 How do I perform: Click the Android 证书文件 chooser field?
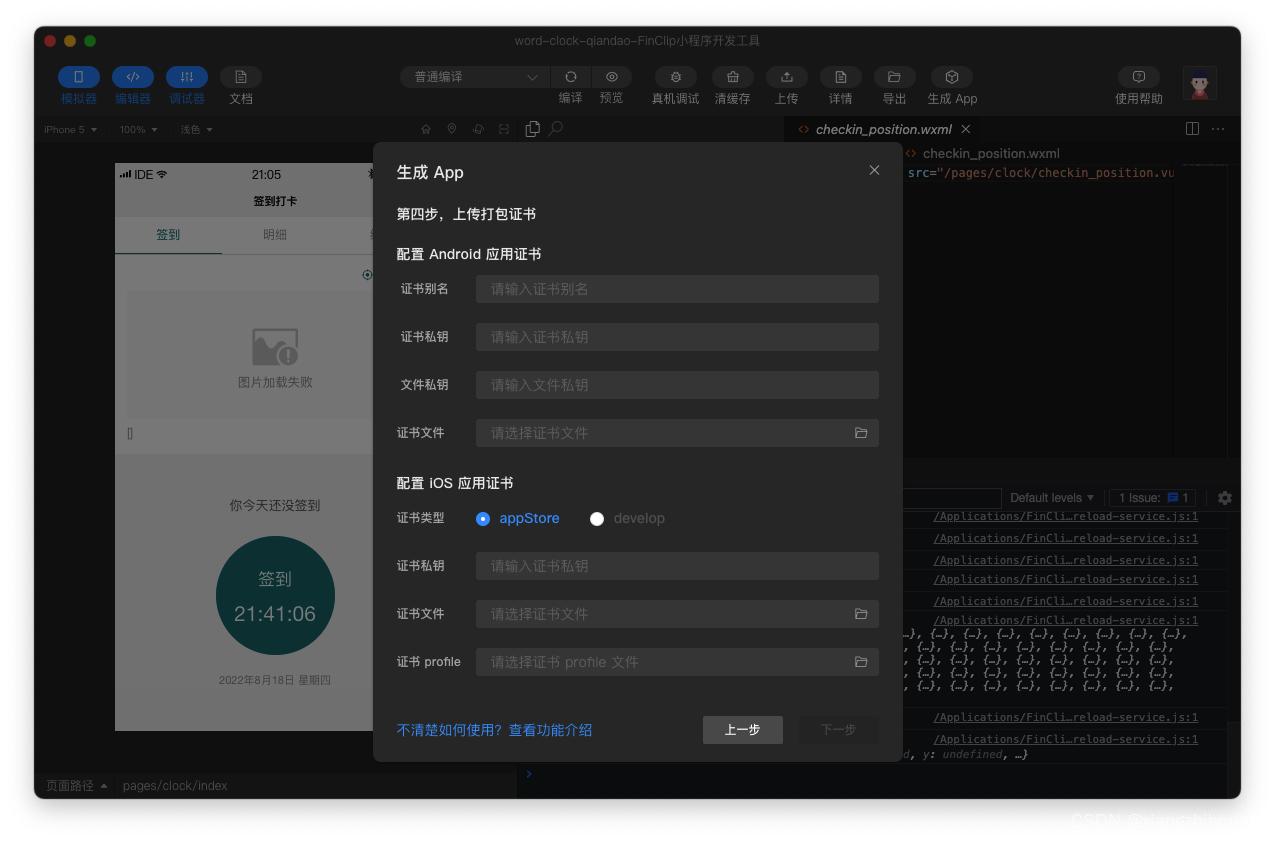point(677,433)
